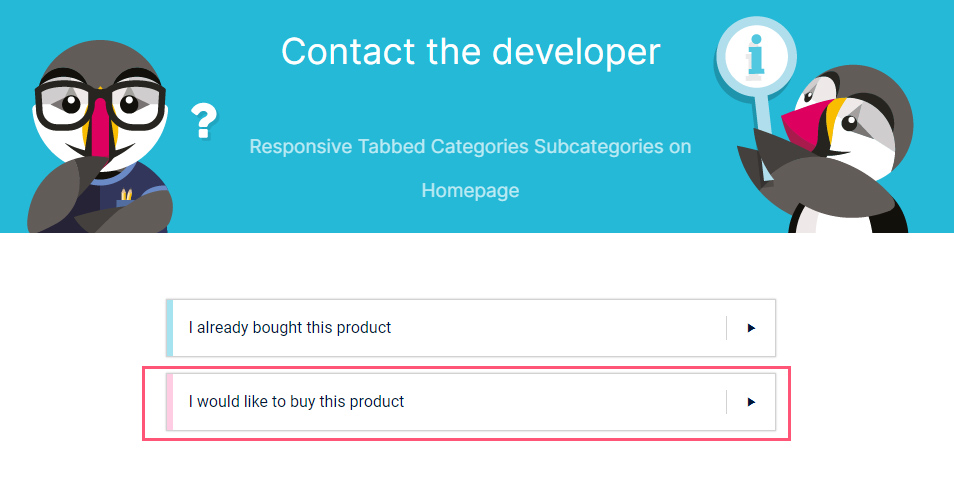
Task: Click the white question mark icon
Action: click(204, 120)
